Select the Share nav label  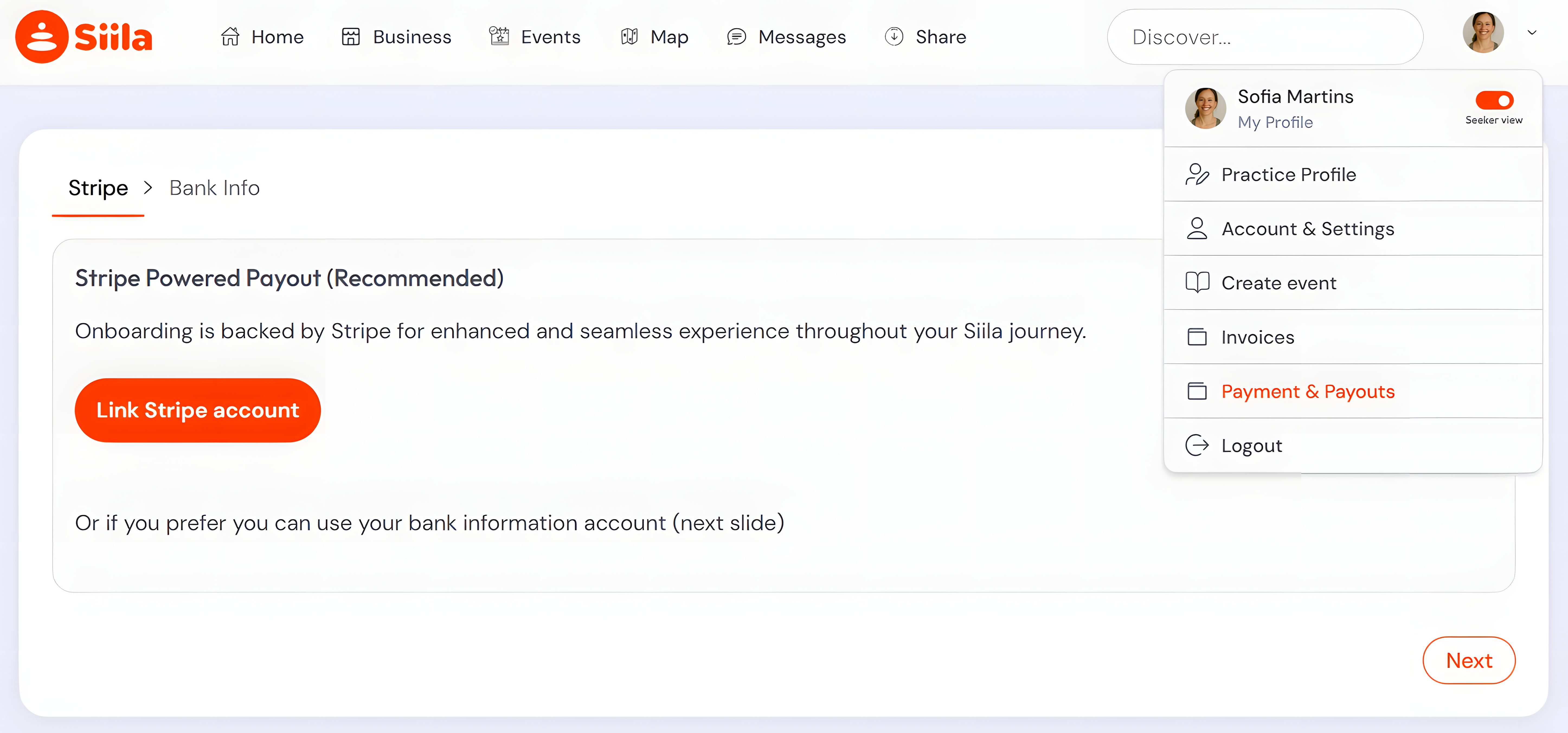940,37
